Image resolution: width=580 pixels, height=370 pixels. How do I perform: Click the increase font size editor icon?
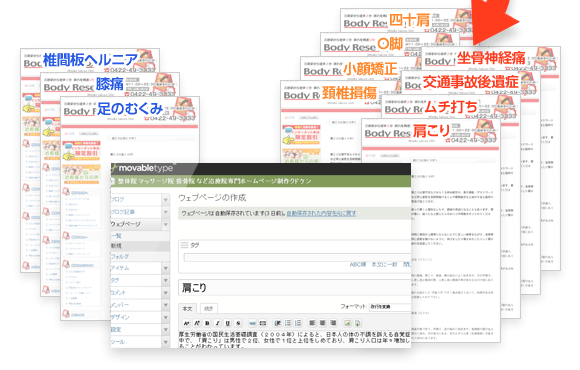point(197,323)
